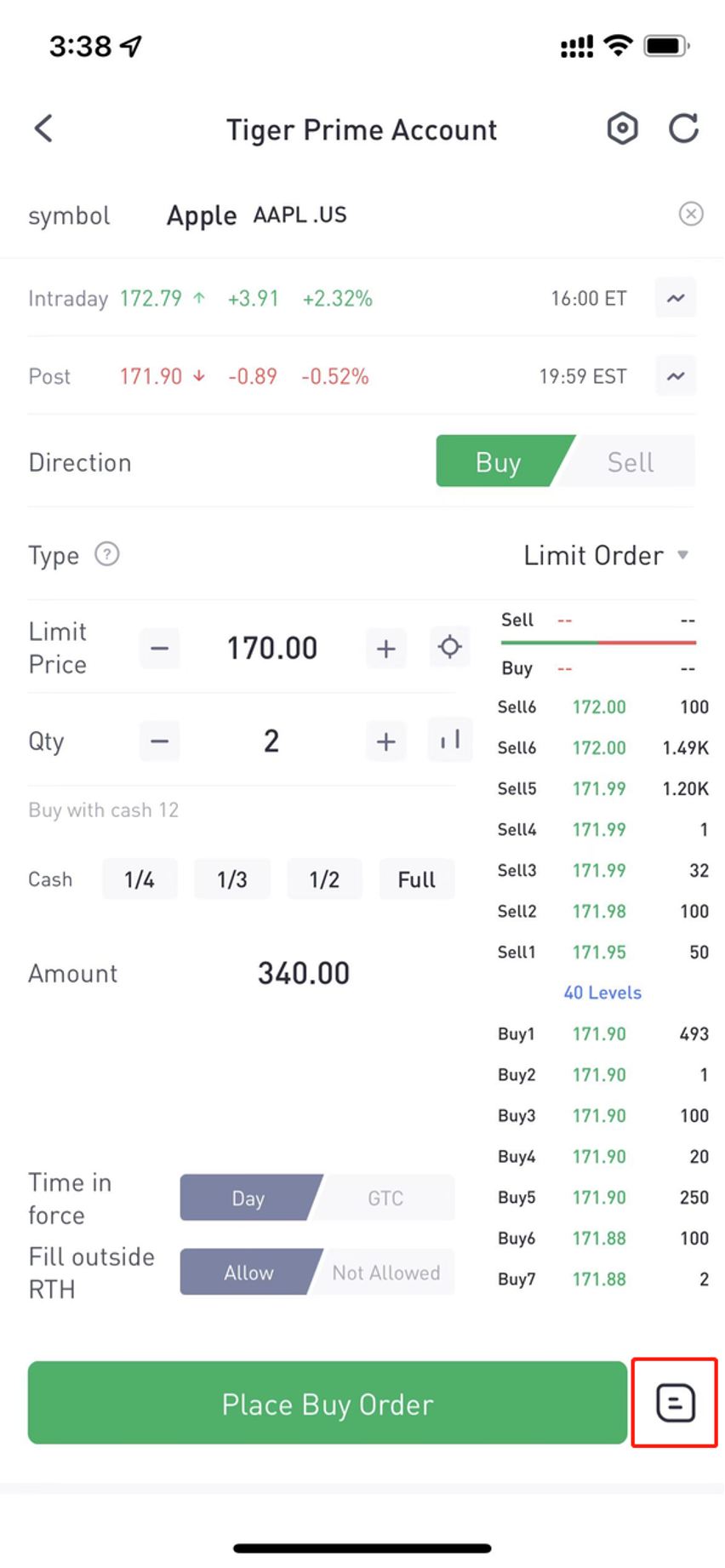
Task: Refresh quotes with the reload icon
Action: [x=683, y=129]
